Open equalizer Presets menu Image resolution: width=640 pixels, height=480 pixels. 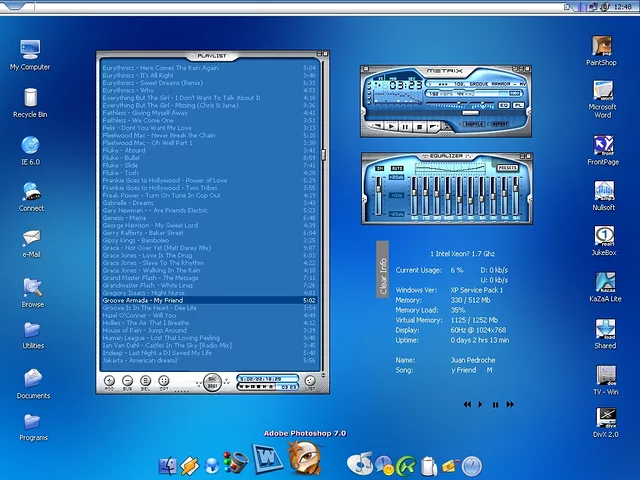pyautogui.click(x=507, y=167)
